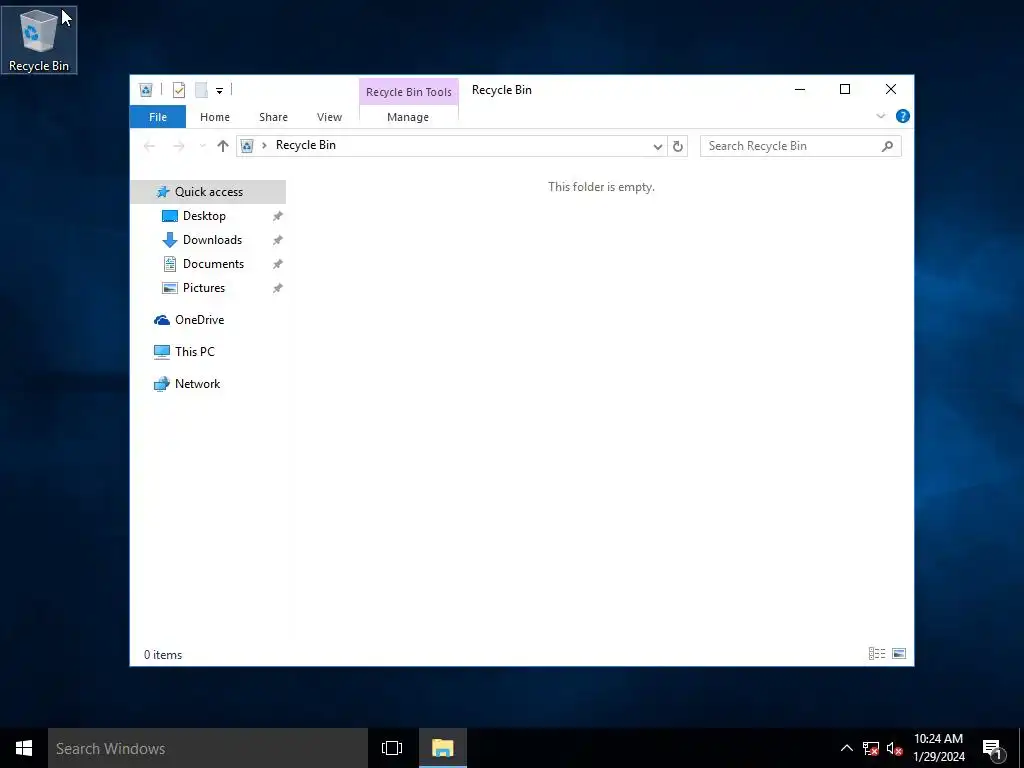Viewport: 1024px width, 768px height.
Task: Click the pin icon next to Desktop
Action: pos(278,216)
